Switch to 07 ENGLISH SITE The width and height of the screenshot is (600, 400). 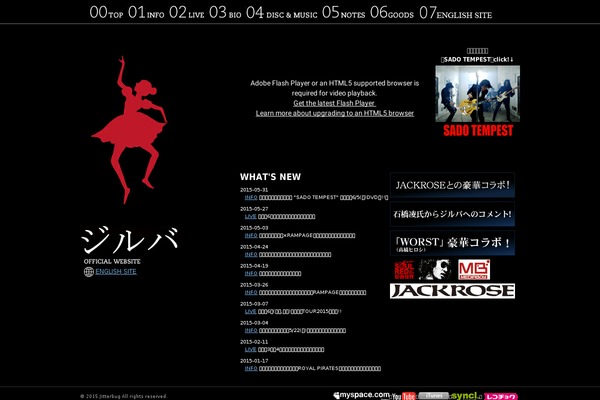tap(455, 12)
